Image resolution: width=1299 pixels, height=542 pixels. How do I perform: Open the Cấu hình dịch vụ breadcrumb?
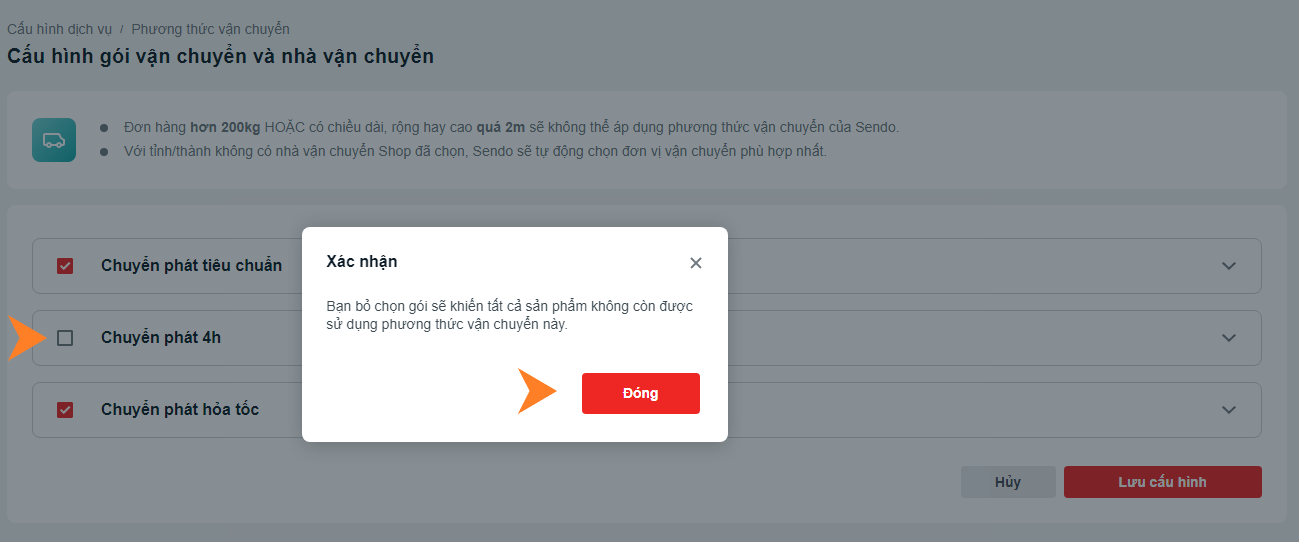click(59, 29)
